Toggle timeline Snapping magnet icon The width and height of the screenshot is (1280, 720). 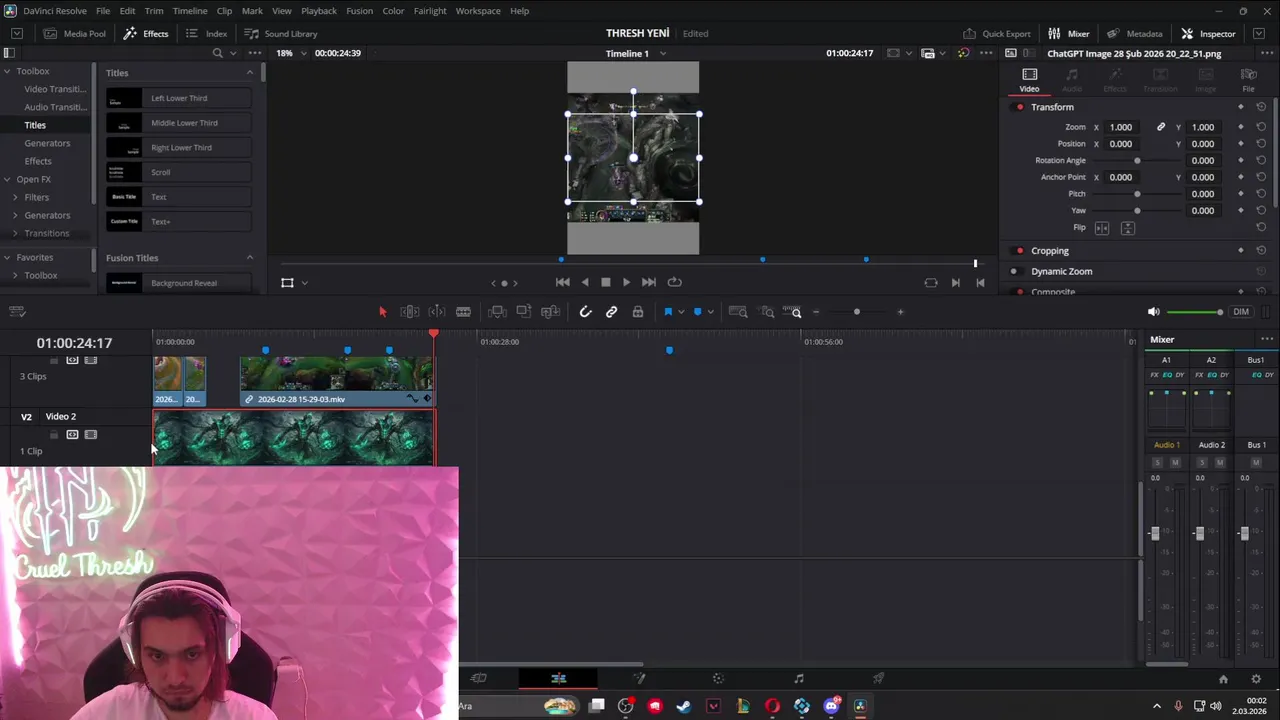[x=586, y=312]
